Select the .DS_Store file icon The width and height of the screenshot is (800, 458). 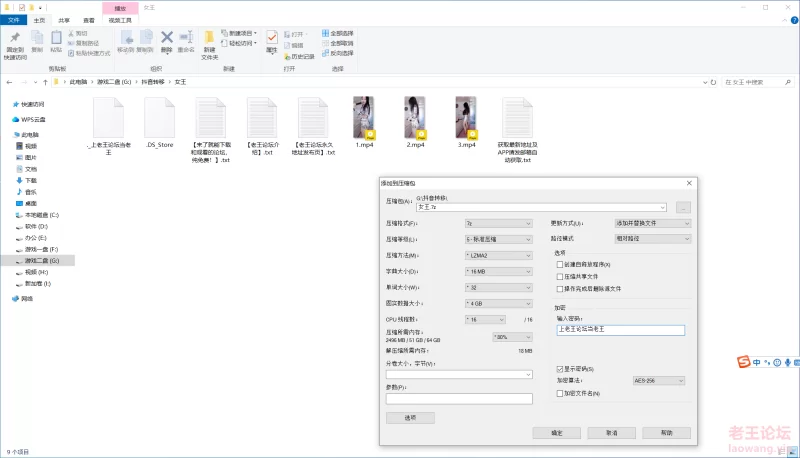(x=160, y=118)
